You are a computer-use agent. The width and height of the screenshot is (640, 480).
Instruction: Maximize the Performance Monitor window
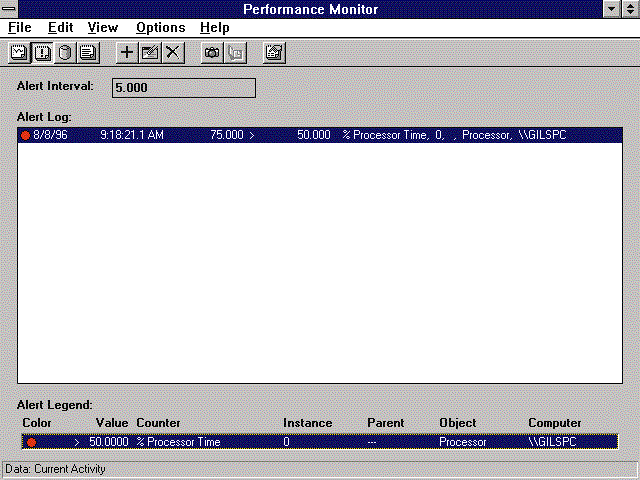(631, 9)
